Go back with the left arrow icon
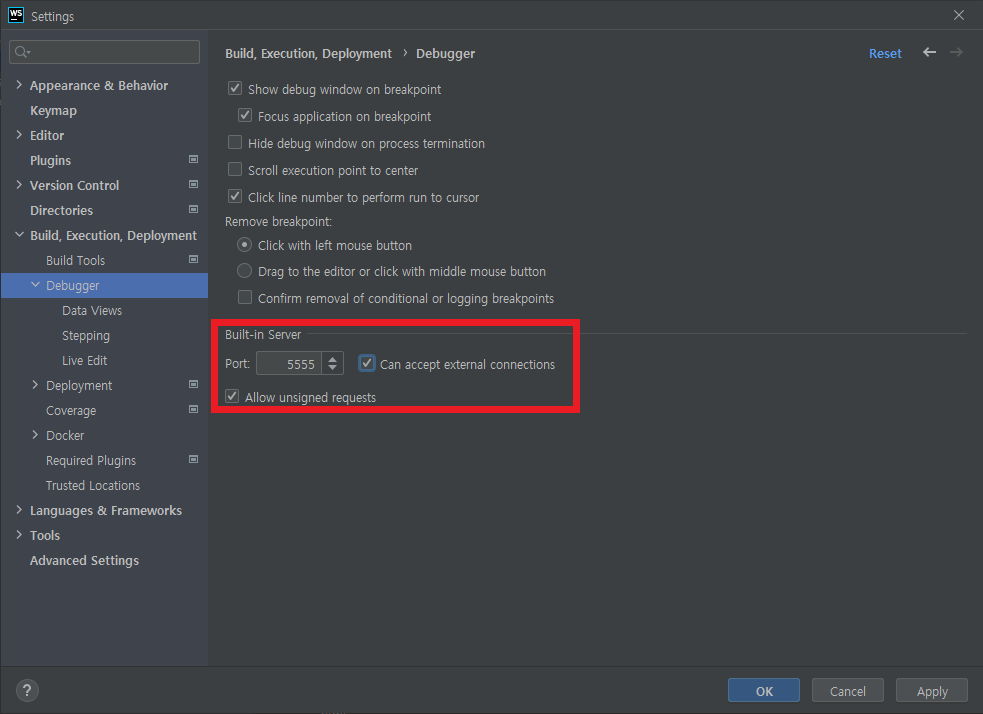Viewport: 983px width, 714px height. pyautogui.click(x=929, y=53)
